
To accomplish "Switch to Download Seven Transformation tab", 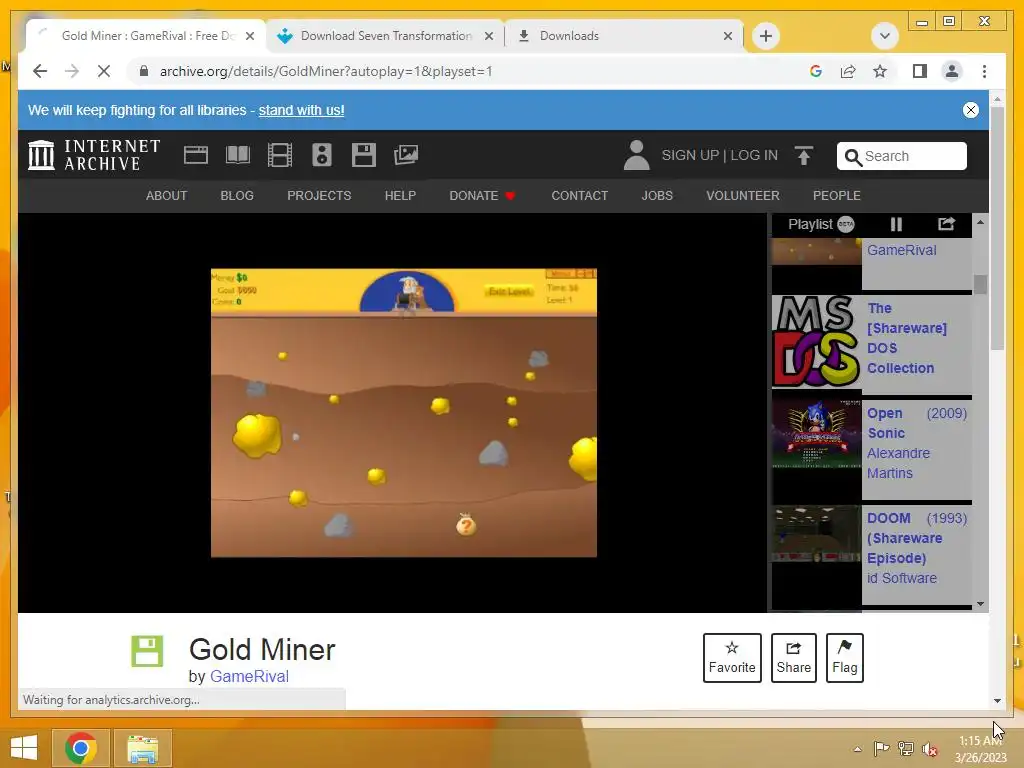I will [x=385, y=36].
